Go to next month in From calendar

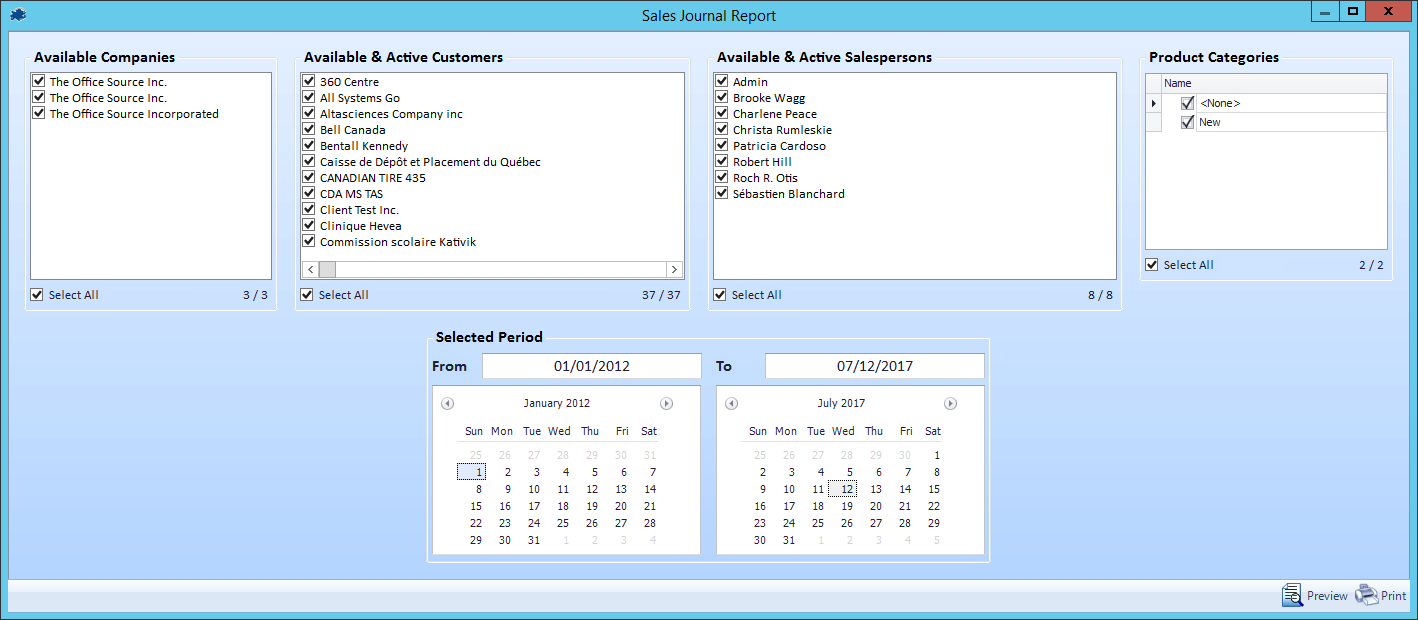click(666, 404)
